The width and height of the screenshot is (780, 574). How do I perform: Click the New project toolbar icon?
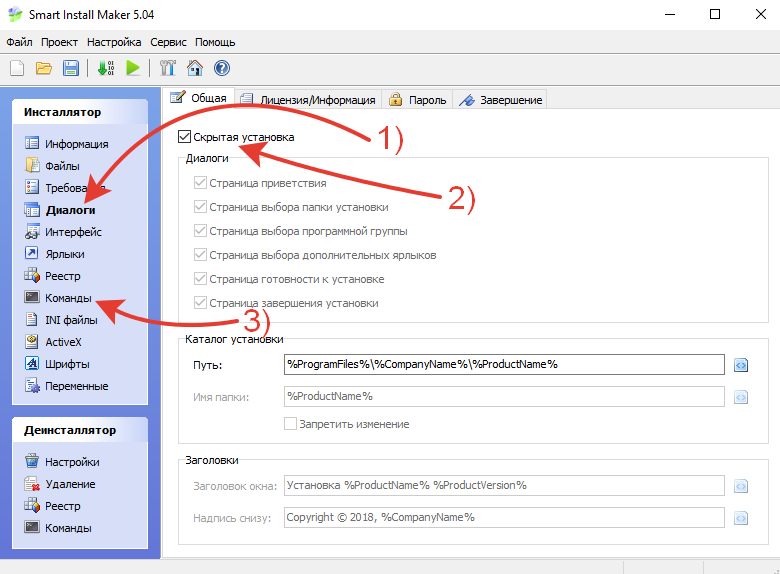(17, 68)
